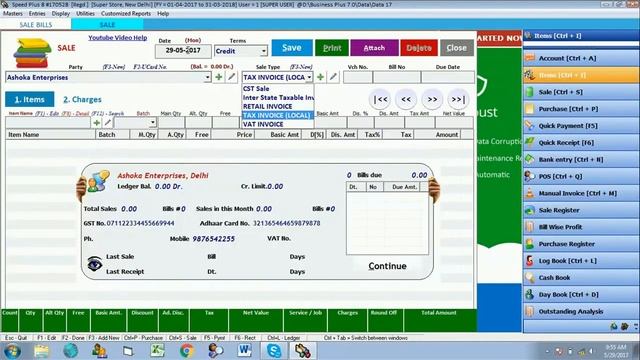Choose RETAIL INVOICE option
Screen dimensions: 640x360
click(x=278, y=106)
